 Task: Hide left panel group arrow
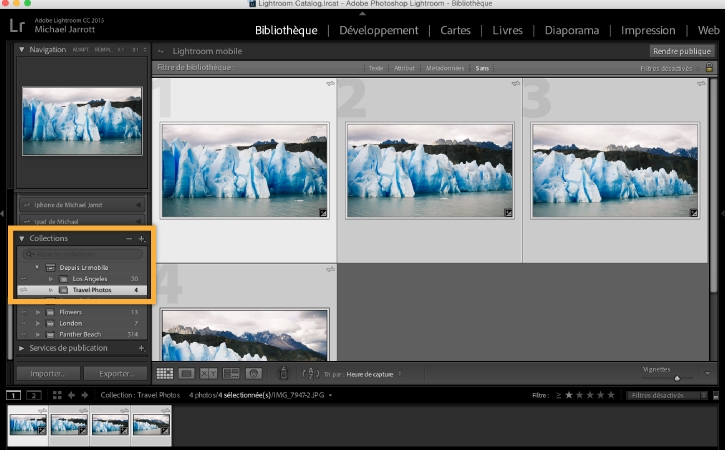[x=2, y=213]
